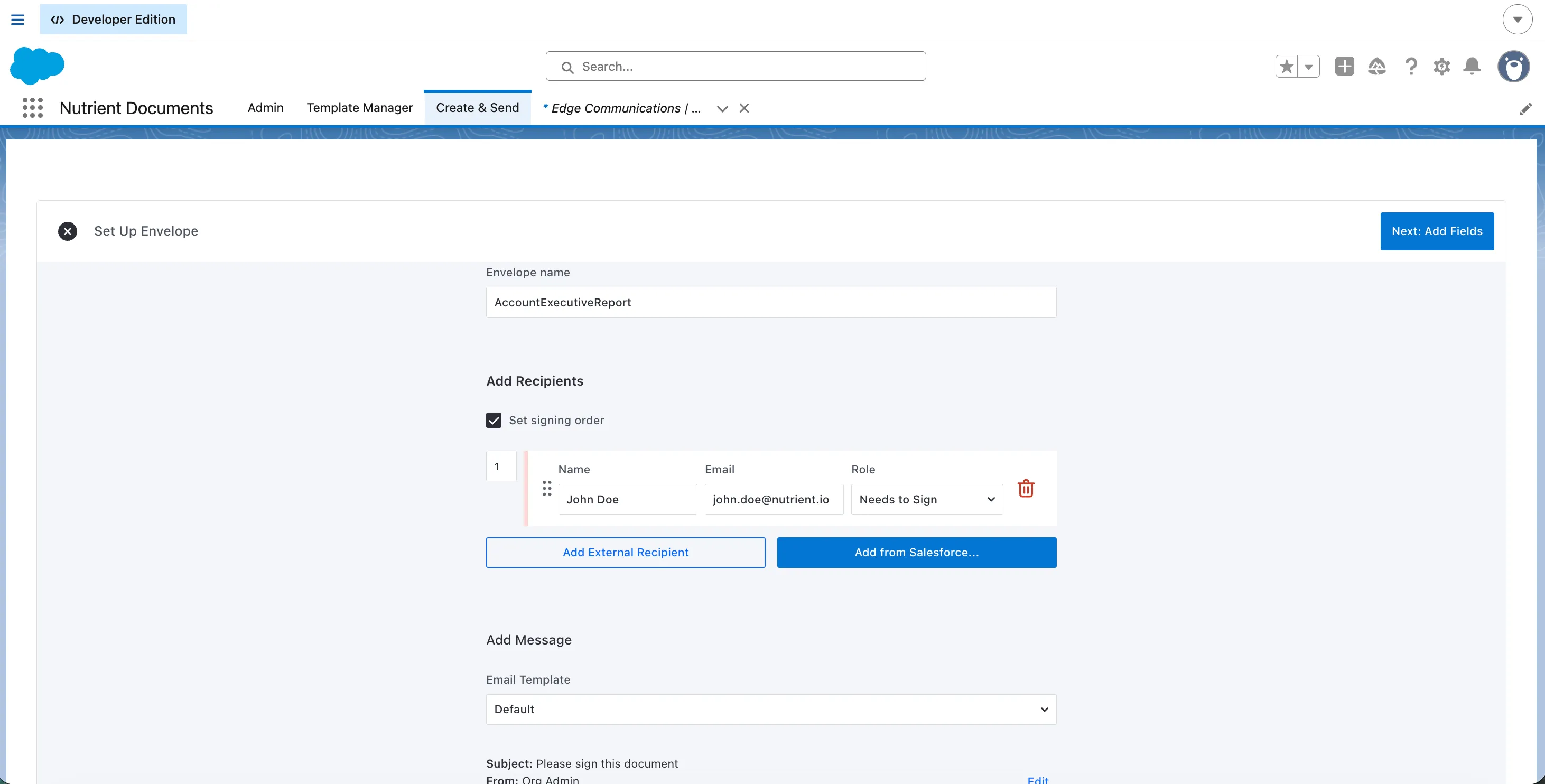
Task: Open the Notifications bell icon
Action: tap(1472, 66)
